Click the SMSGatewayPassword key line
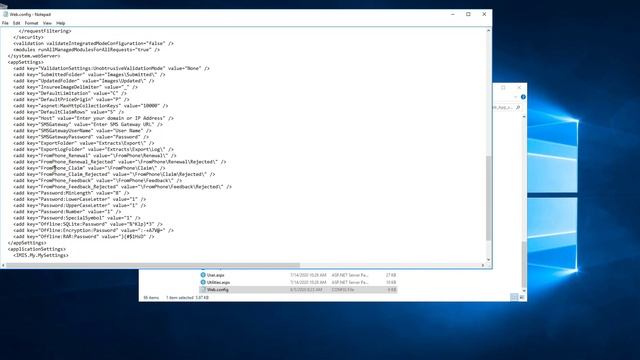Screen dimensions: 640x360 pos(81,137)
